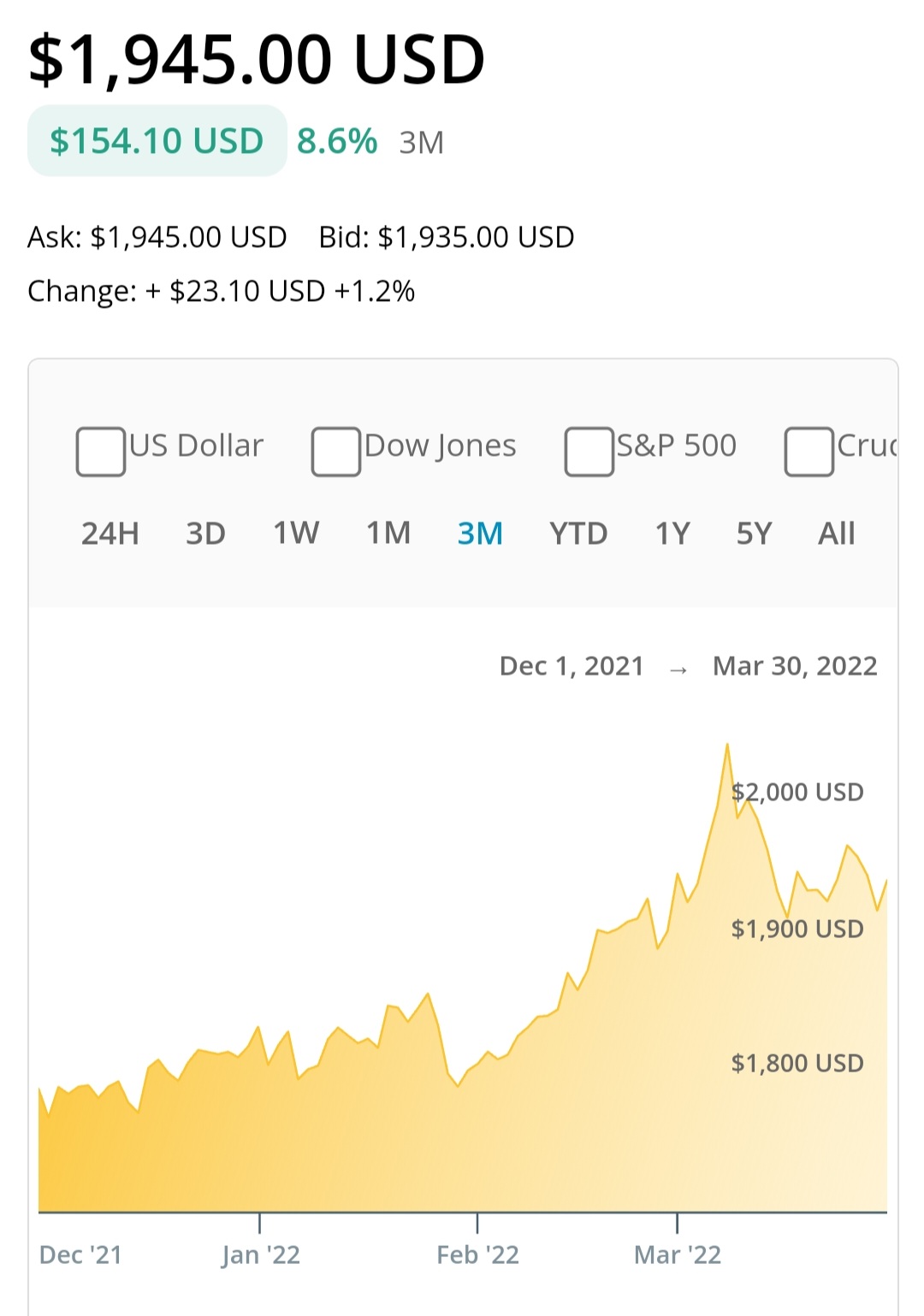Enable the US Dollar comparison checkbox
This screenshot has height=1316, width=924.
click(101, 451)
